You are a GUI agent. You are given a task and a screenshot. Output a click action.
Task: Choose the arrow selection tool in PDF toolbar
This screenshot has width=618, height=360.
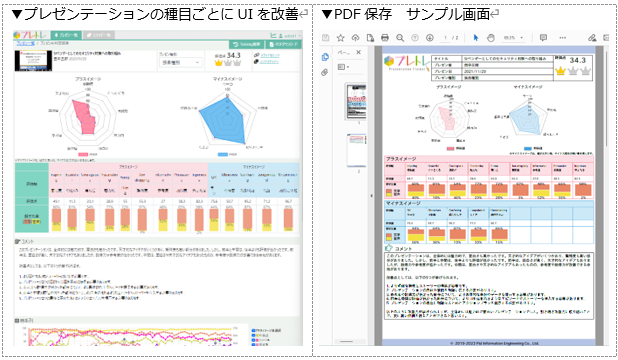pos(475,38)
